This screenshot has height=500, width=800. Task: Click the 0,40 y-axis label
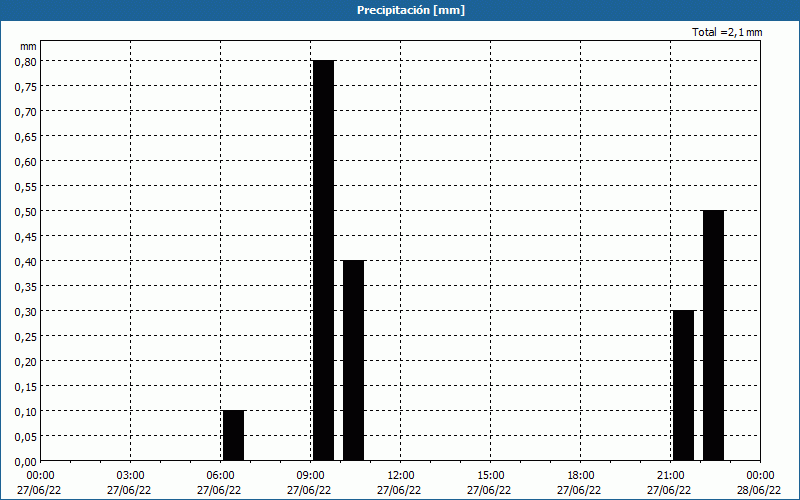[x=26, y=261]
